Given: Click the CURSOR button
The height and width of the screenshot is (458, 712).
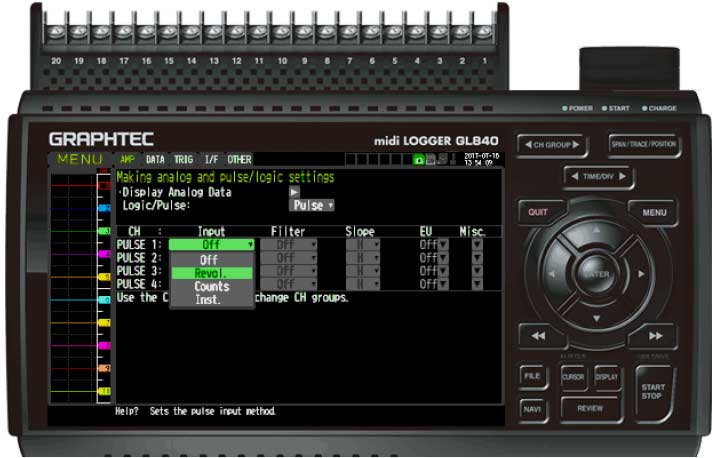Looking at the screenshot, I should (x=573, y=377).
